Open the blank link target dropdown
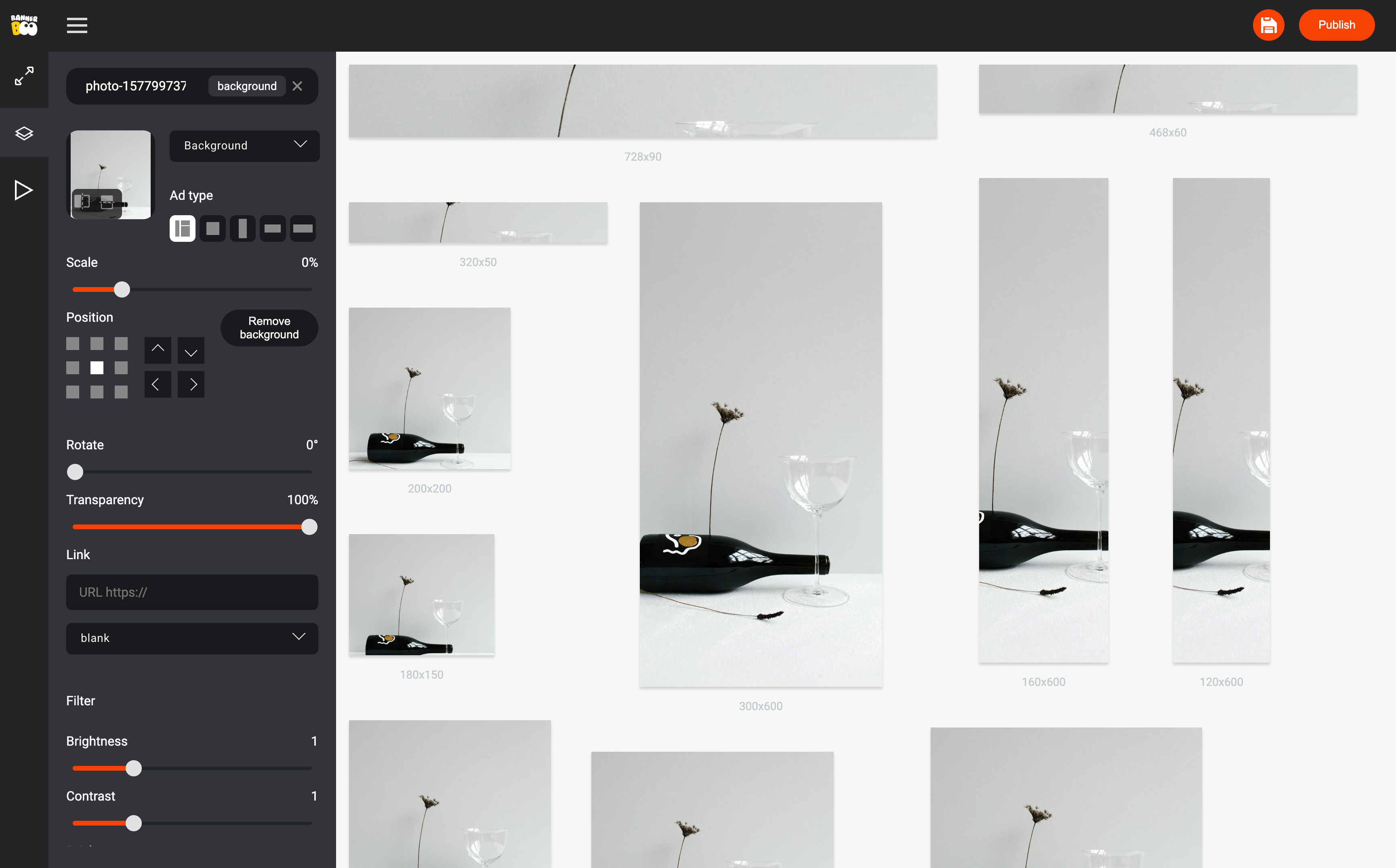Viewport: 1396px width, 868px height. pos(192,638)
